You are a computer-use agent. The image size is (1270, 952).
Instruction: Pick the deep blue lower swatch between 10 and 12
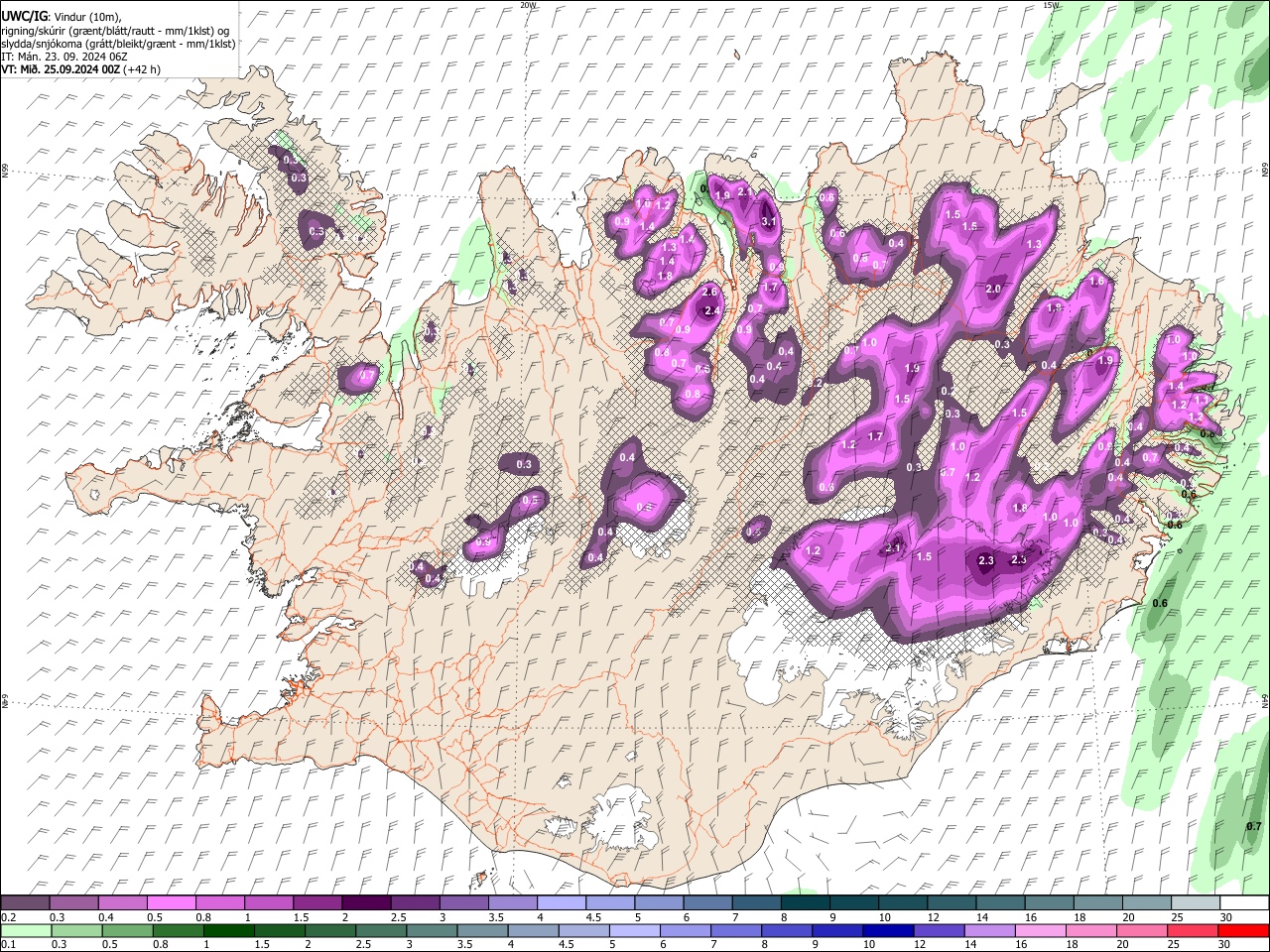point(889,930)
